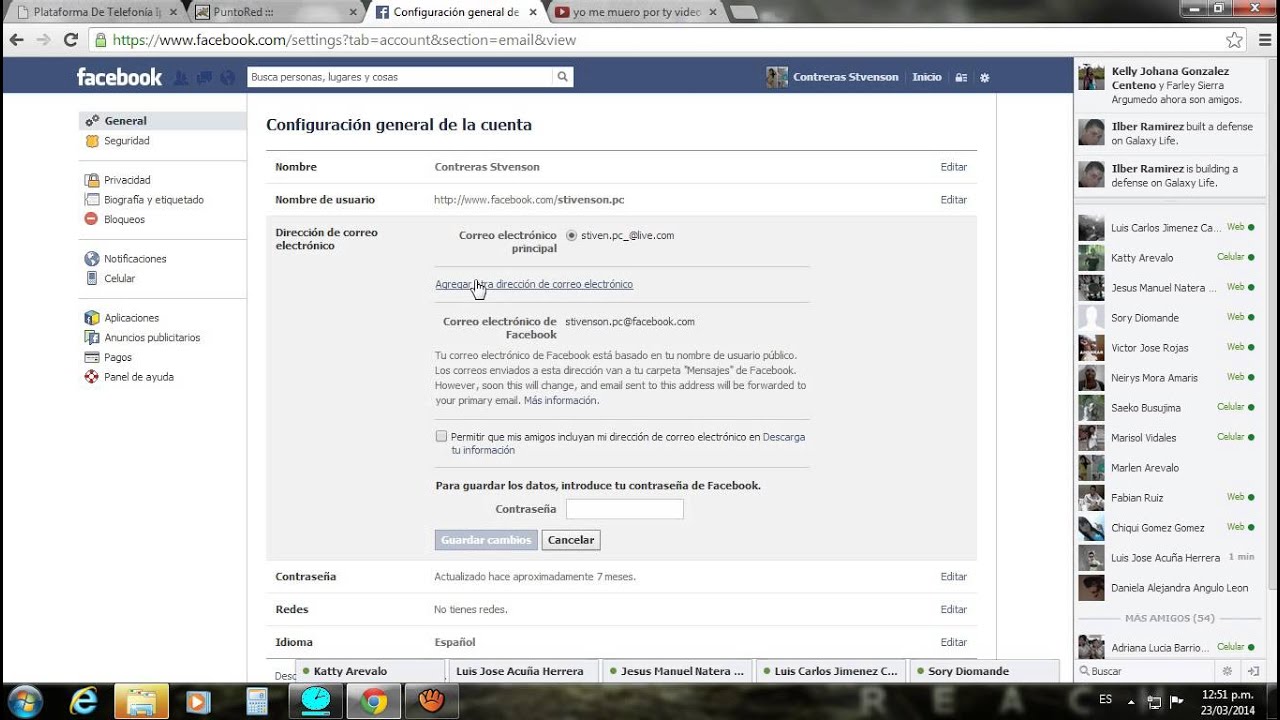Open chat with Marisol Vidales
Viewport: 1280px width, 720px height.
[x=1166, y=438]
